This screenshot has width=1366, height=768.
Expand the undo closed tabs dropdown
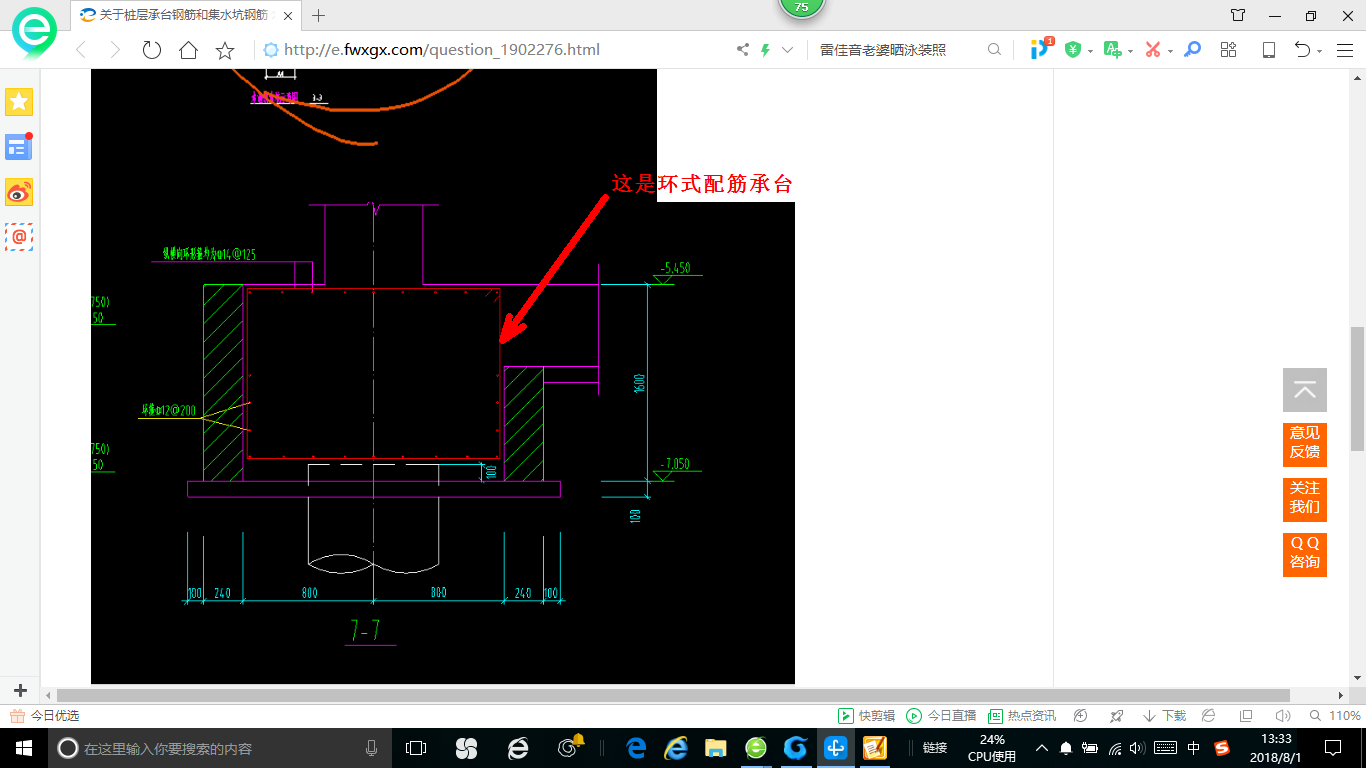pos(1320,50)
